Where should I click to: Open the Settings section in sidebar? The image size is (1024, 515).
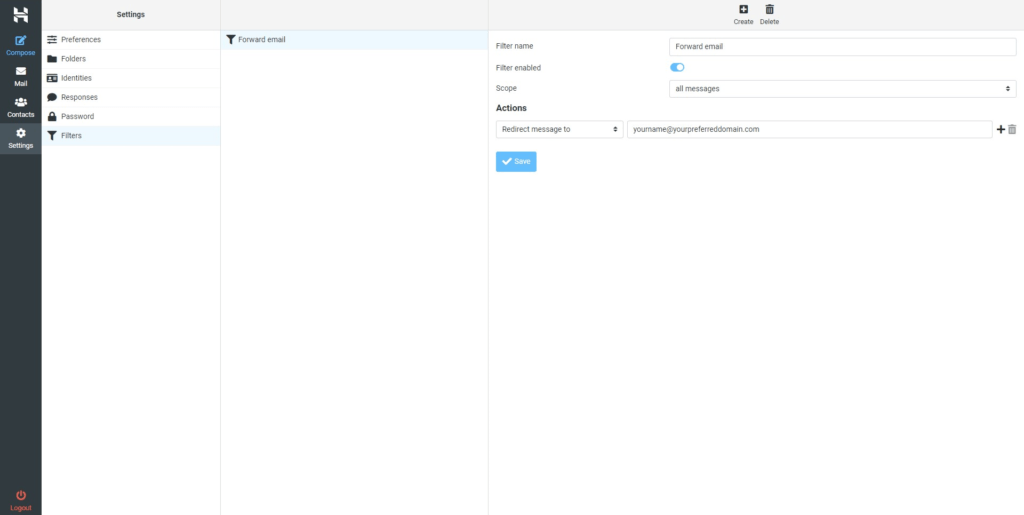(21, 138)
